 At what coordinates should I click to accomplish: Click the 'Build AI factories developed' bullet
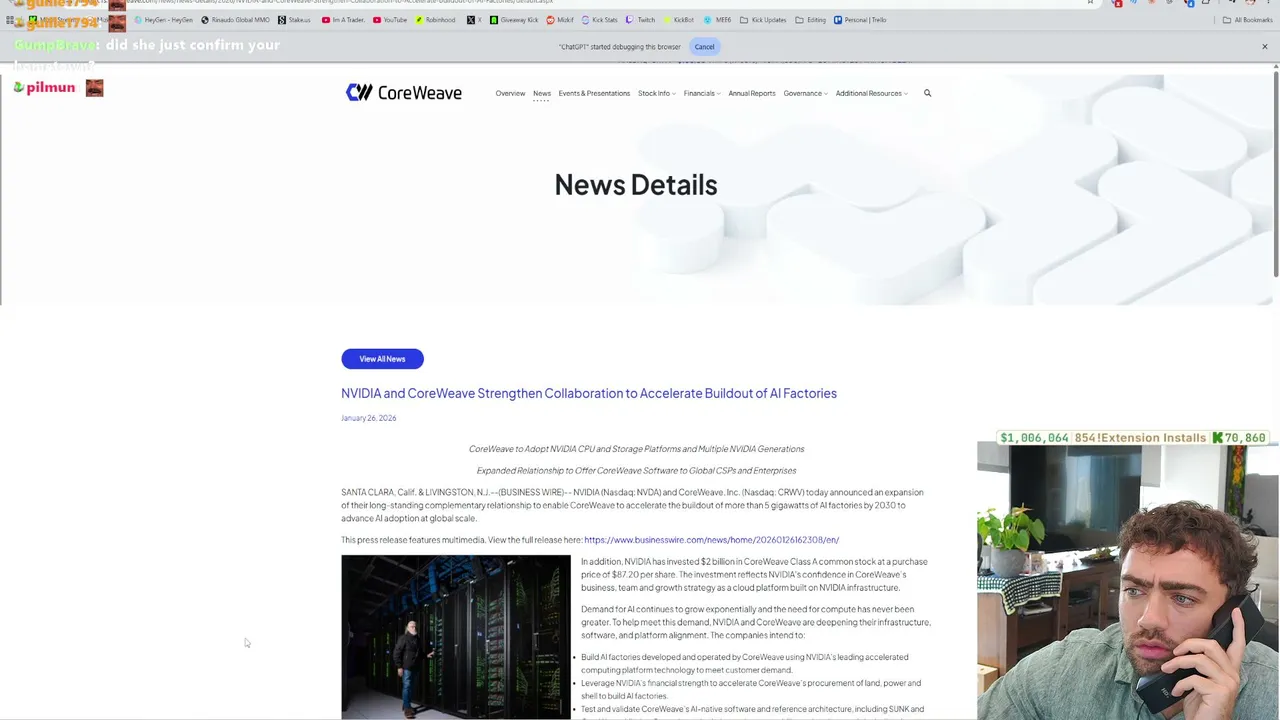[x=745, y=663]
